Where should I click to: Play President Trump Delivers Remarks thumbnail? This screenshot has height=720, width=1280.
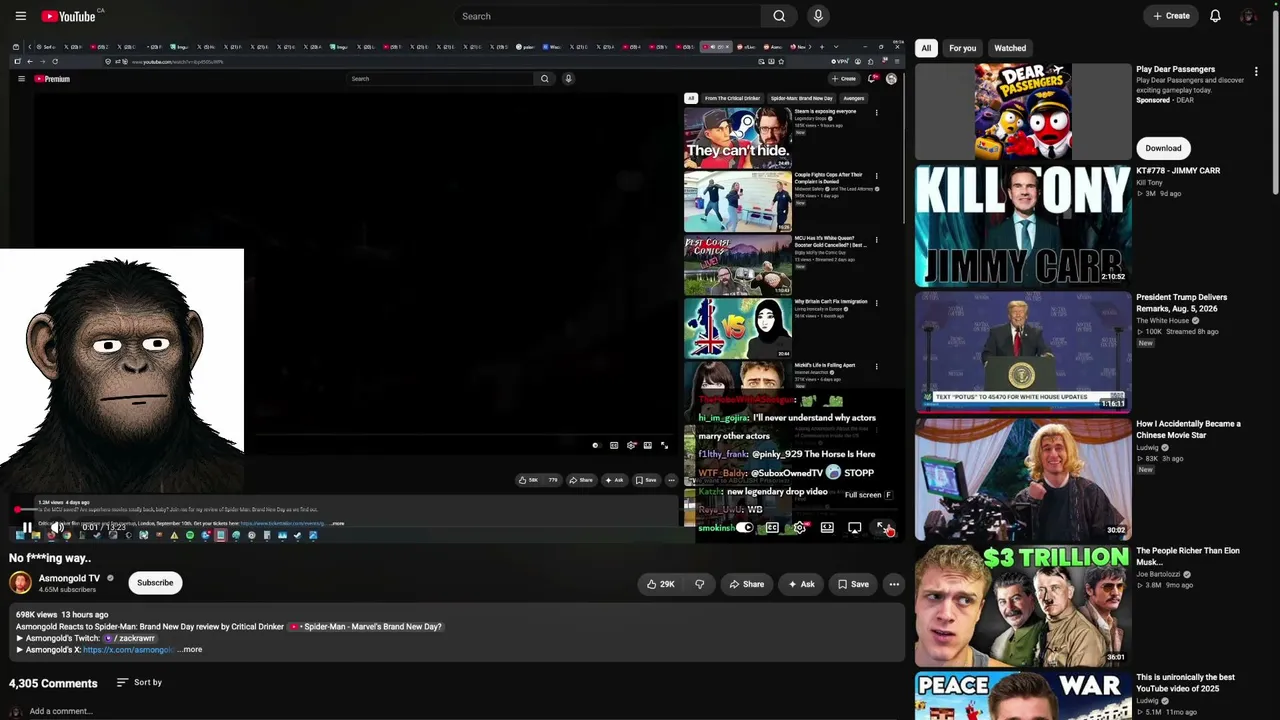click(1023, 352)
